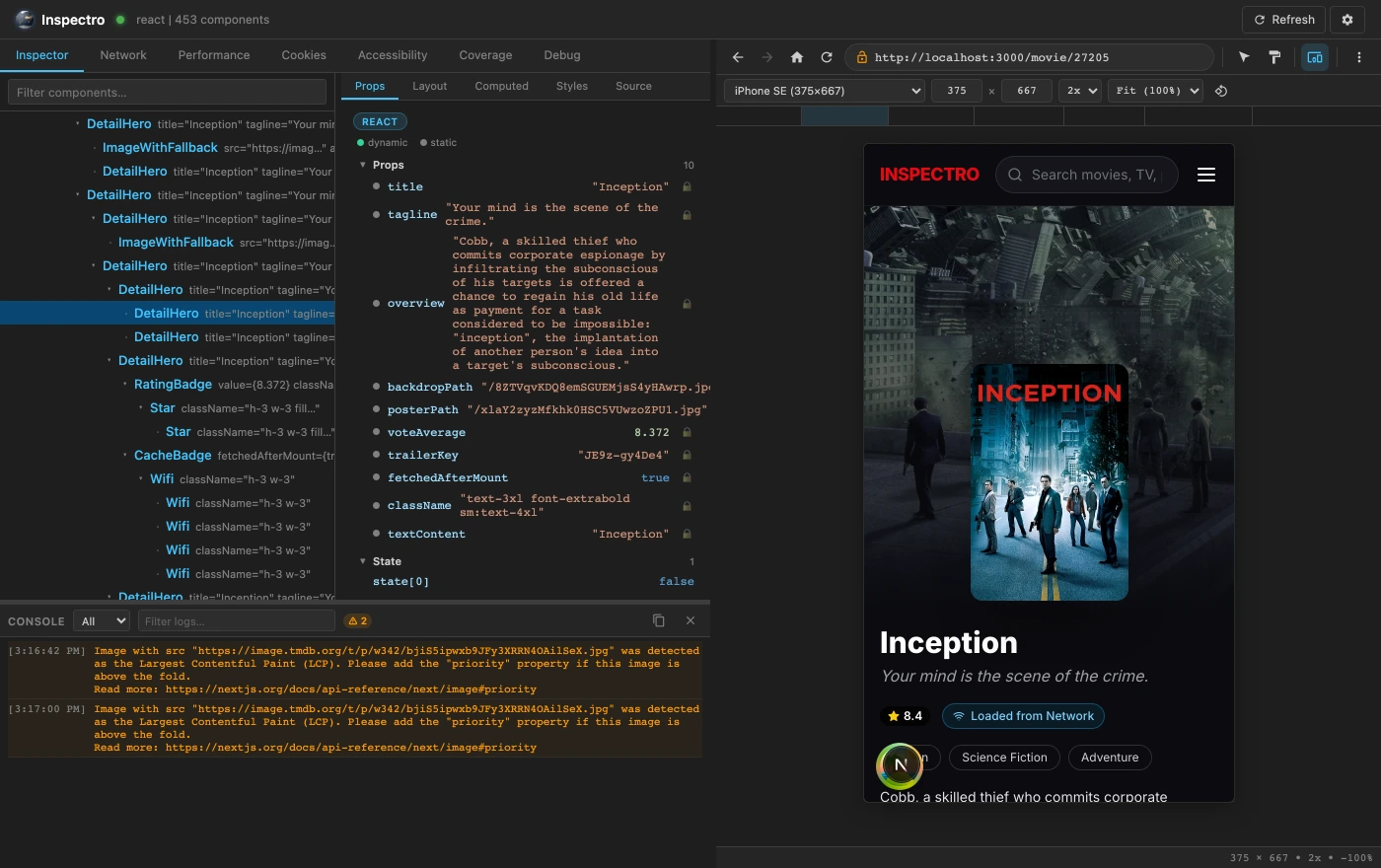This screenshot has height=868, width=1381.
Task: Reload the preview page with the circular arrow
Action: coord(827,57)
